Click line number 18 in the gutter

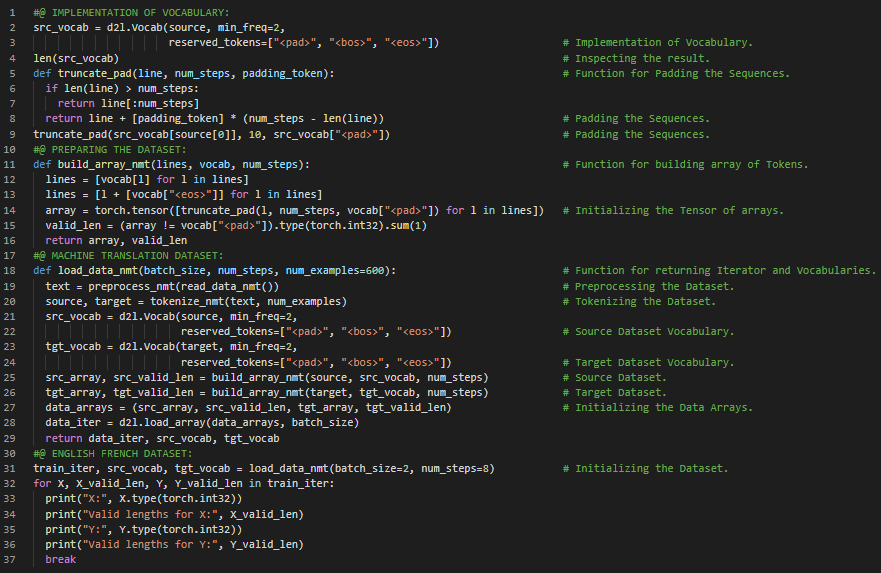[8, 271]
